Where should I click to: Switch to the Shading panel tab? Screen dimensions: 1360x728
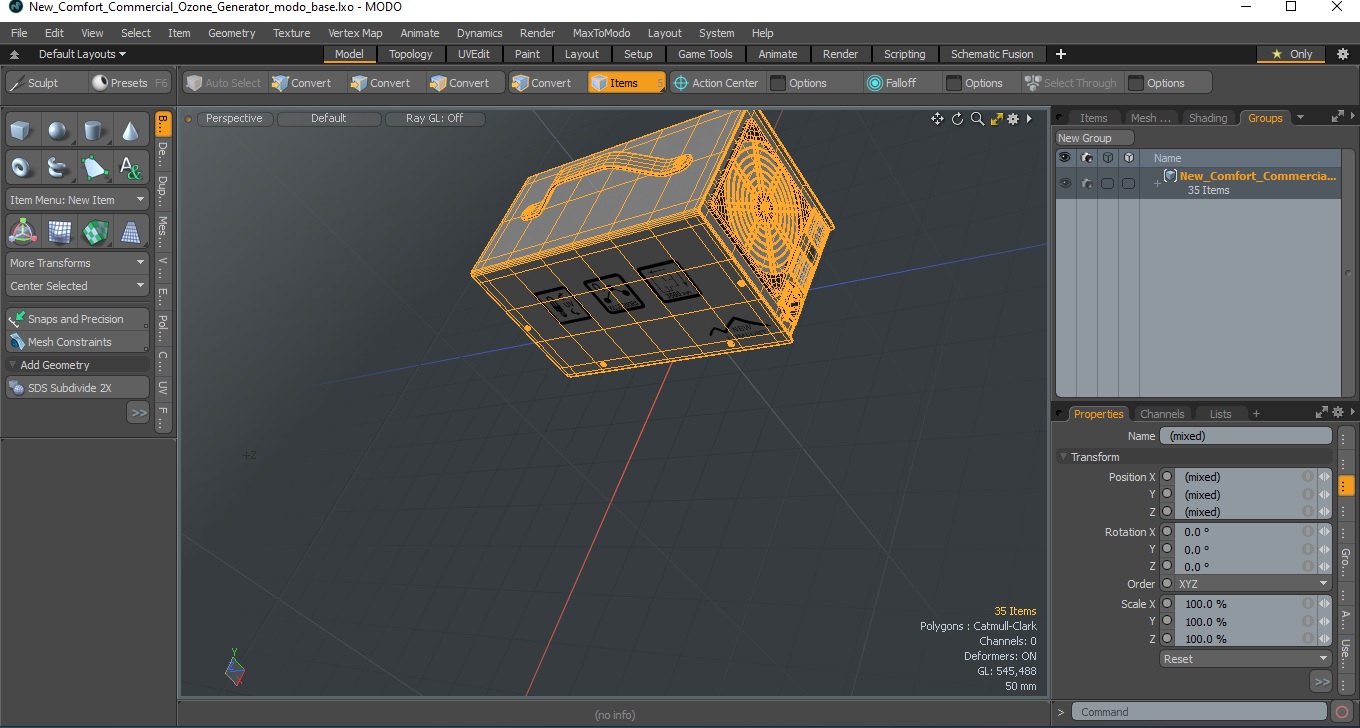1208,118
